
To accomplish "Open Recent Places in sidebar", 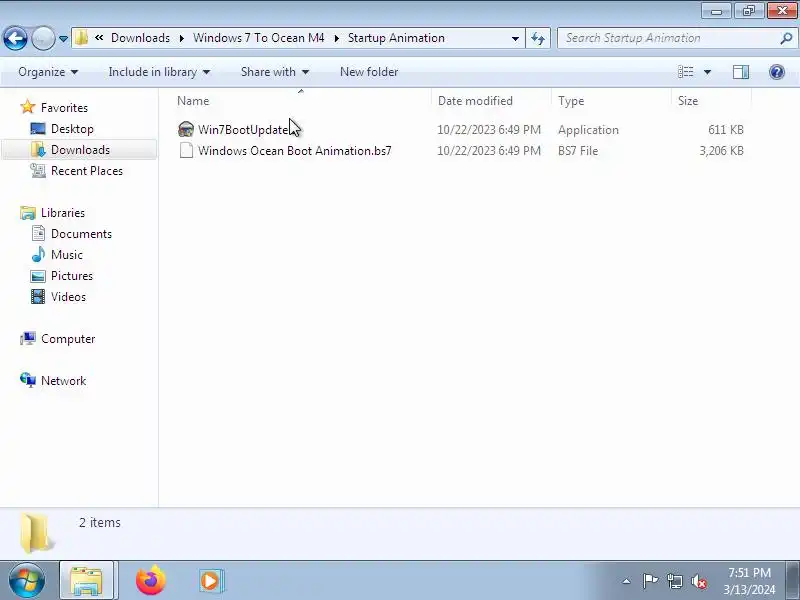I will pyautogui.click(x=87, y=170).
